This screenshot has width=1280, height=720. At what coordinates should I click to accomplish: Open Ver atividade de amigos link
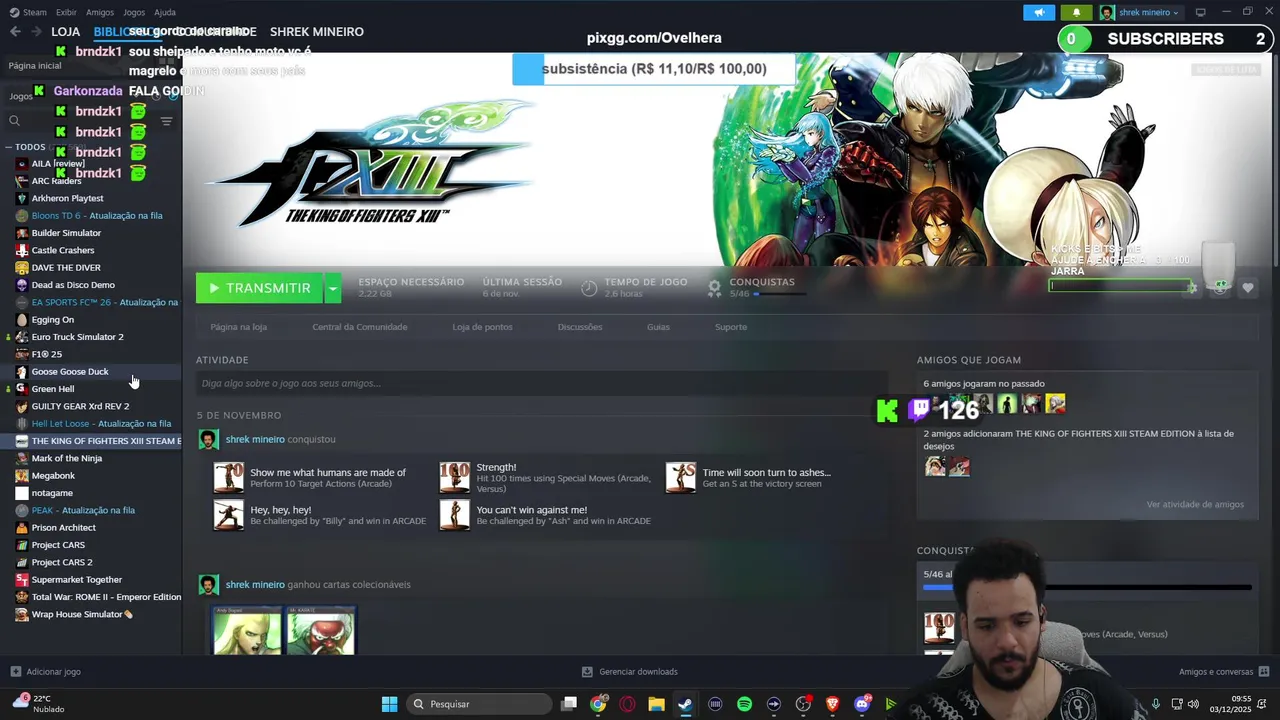coord(1195,504)
